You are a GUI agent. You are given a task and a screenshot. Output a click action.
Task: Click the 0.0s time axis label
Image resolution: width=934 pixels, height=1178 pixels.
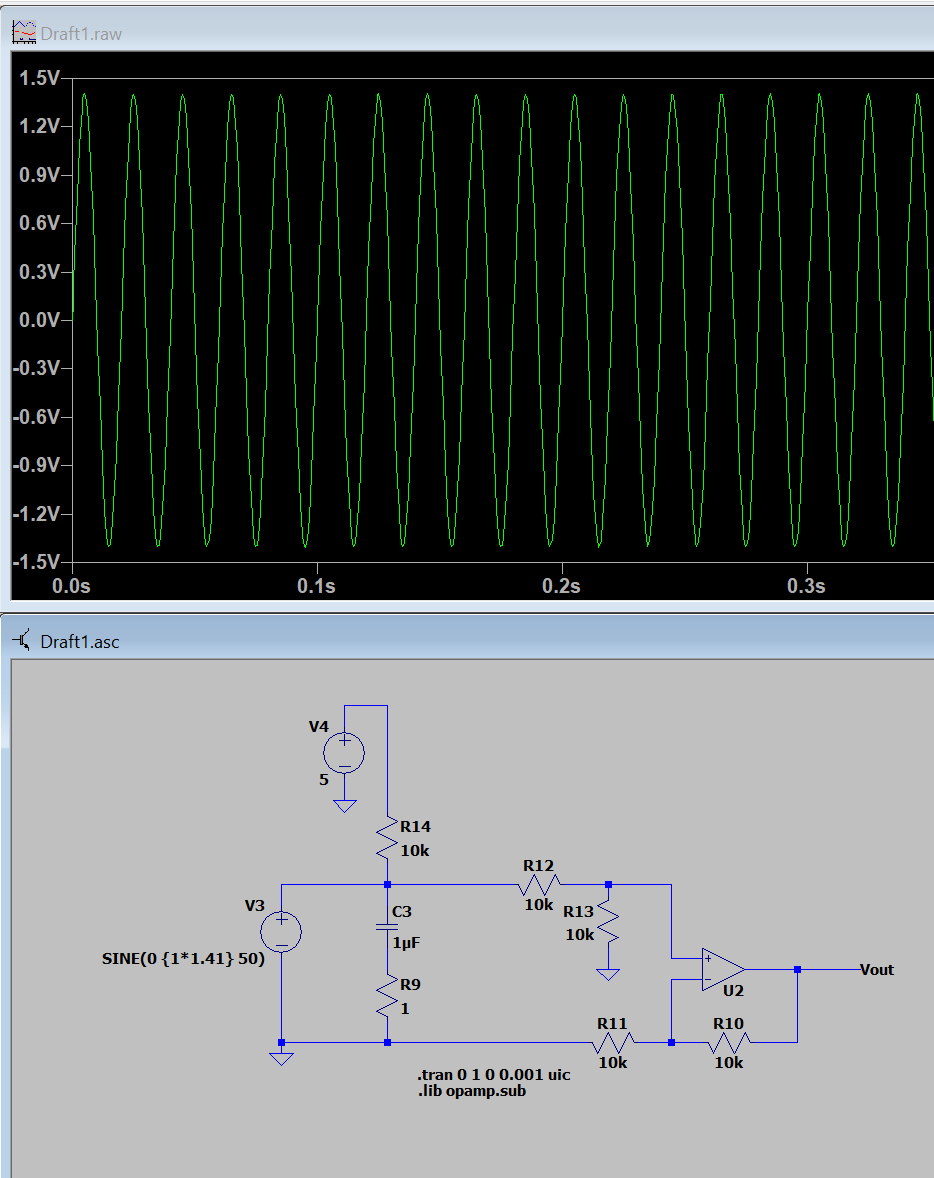point(71,586)
